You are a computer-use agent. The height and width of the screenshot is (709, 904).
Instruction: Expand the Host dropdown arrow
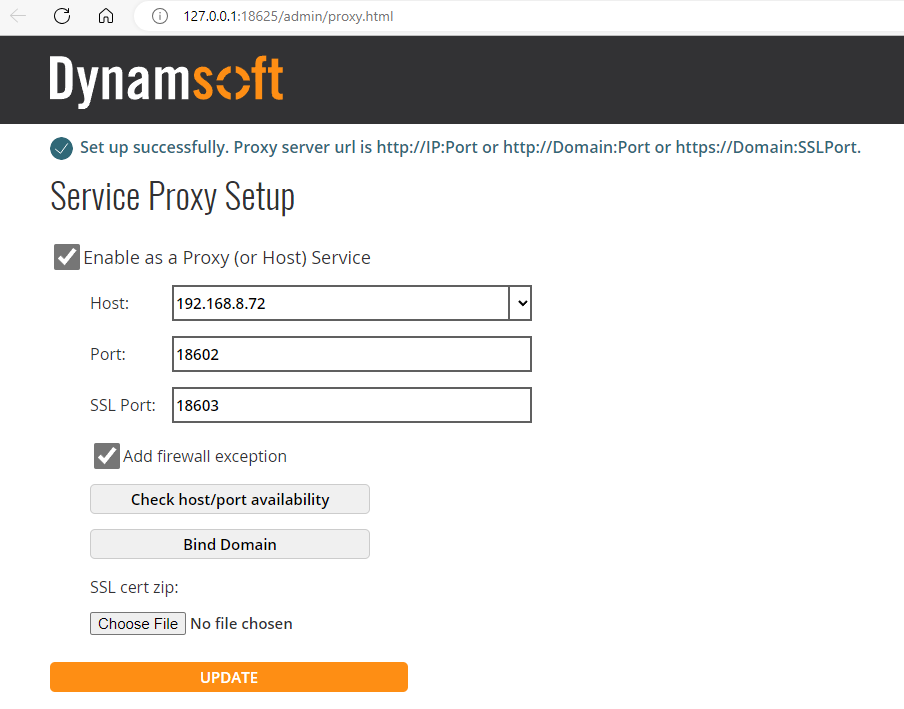pos(520,304)
